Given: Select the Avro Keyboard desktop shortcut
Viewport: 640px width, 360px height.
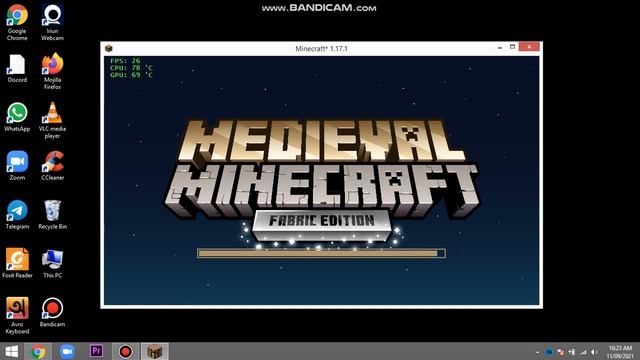Looking at the screenshot, I should coord(17,316).
